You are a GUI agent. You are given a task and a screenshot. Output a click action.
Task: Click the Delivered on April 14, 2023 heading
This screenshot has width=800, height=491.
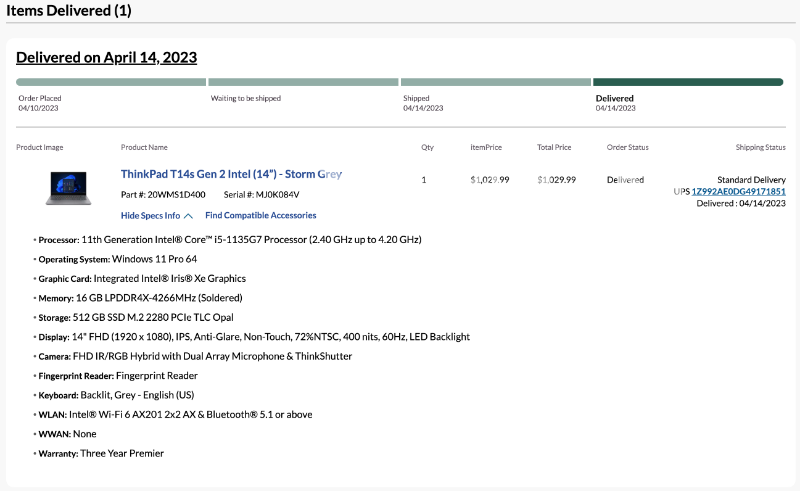[106, 57]
